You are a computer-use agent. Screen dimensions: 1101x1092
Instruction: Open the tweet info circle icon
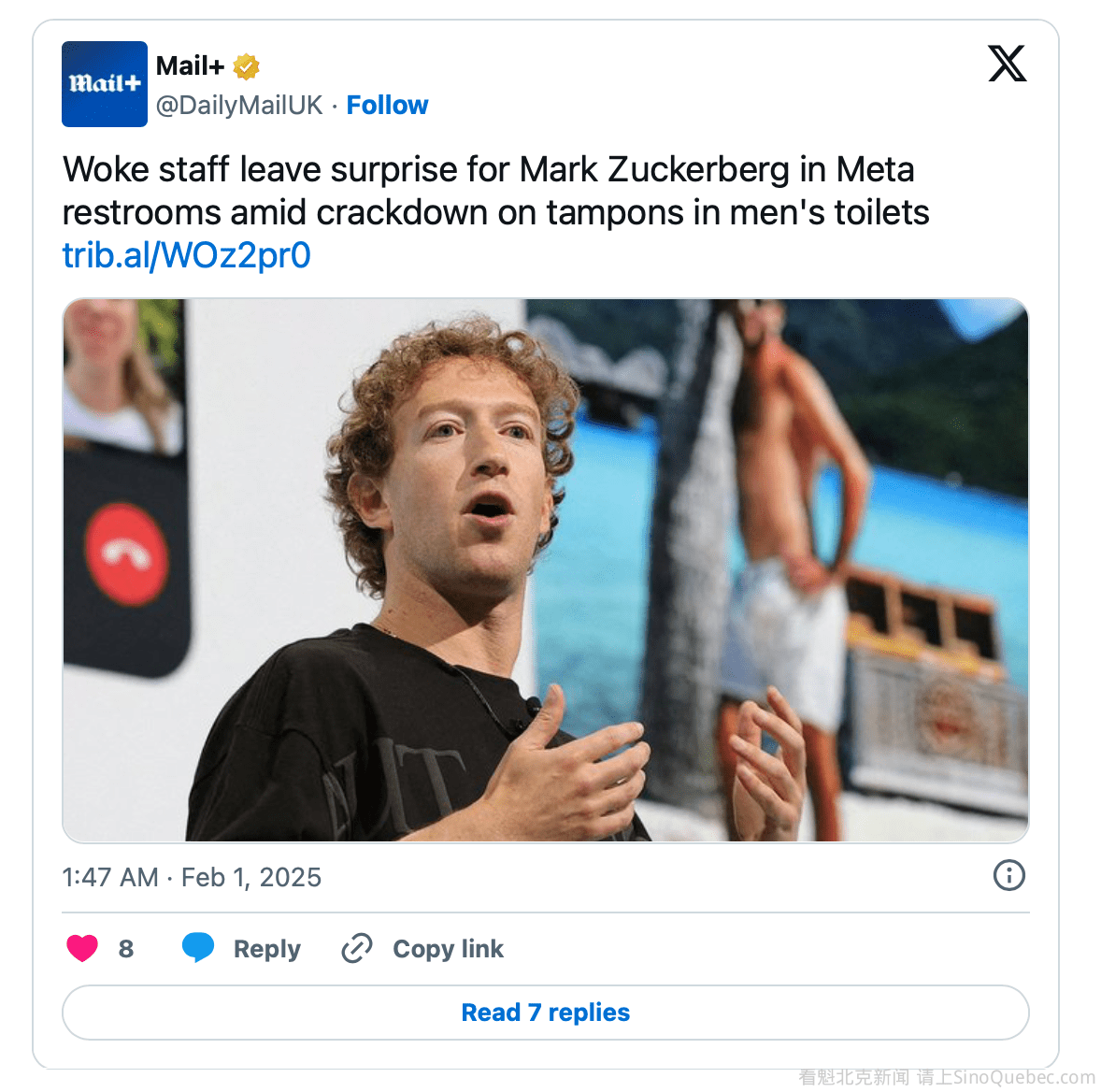tap(1009, 875)
